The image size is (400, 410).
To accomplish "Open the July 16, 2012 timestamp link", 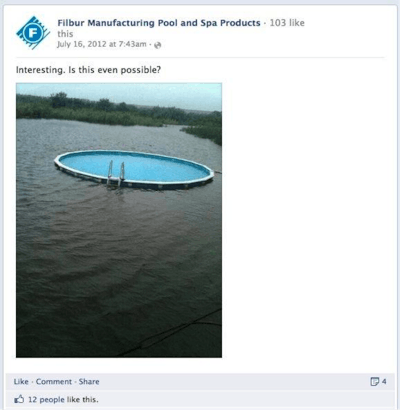I will click(102, 44).
